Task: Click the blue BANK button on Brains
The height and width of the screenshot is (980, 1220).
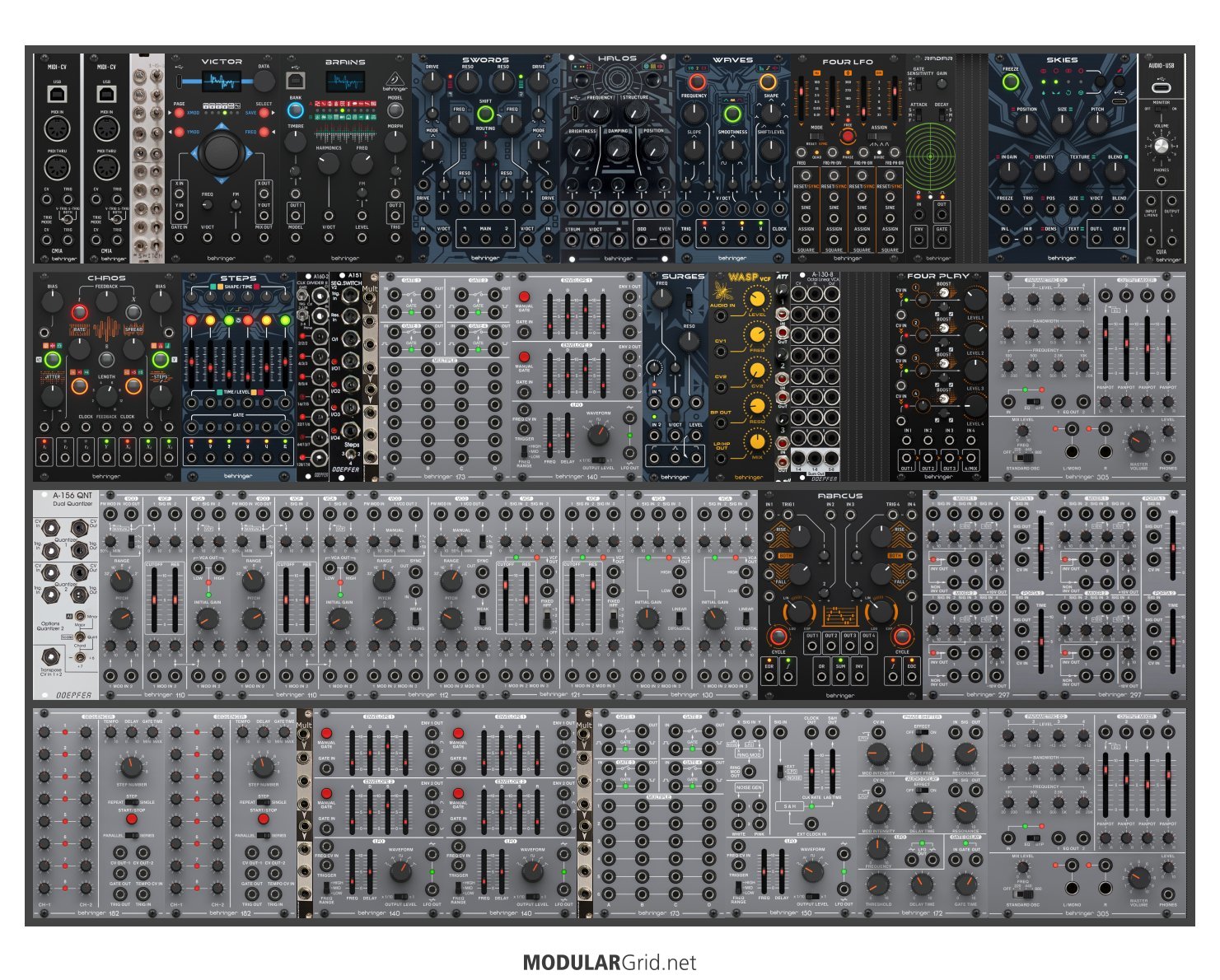Action: pyautogui.click(x=295, y=111)
